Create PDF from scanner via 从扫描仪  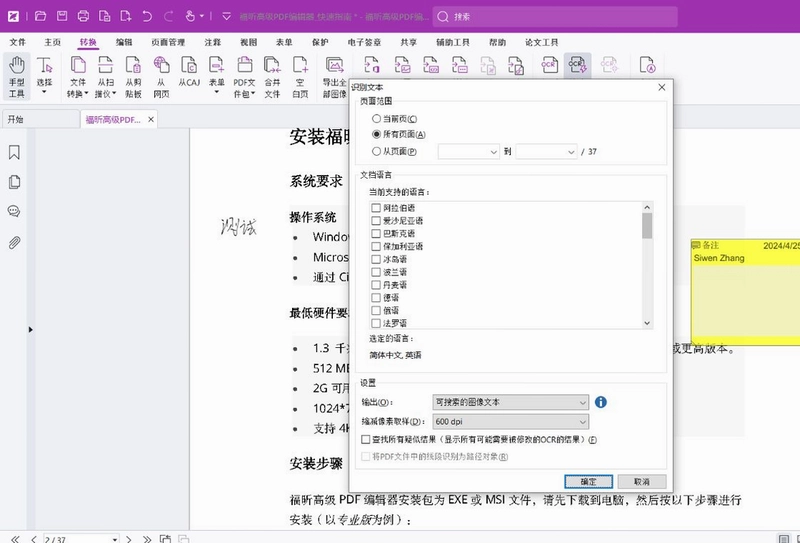(105, 77)
